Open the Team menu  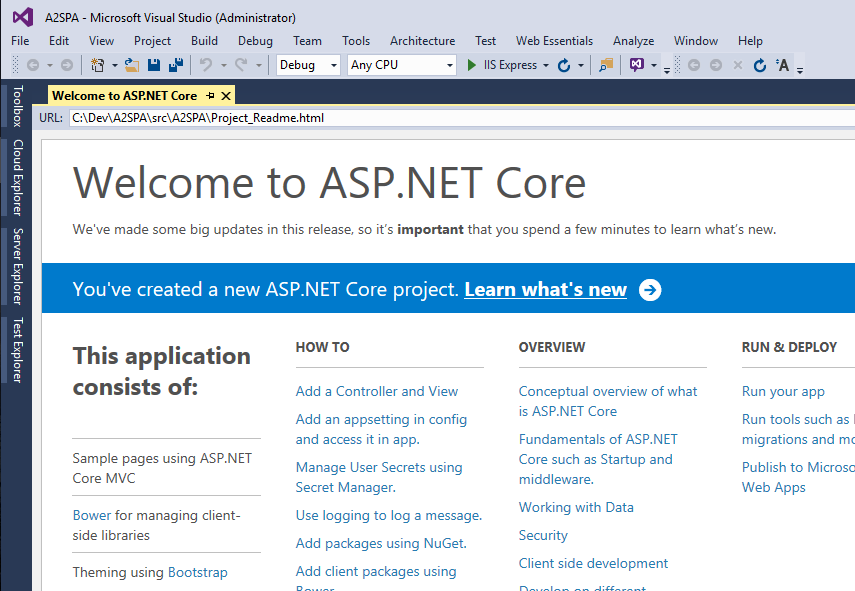coord(308,41)
